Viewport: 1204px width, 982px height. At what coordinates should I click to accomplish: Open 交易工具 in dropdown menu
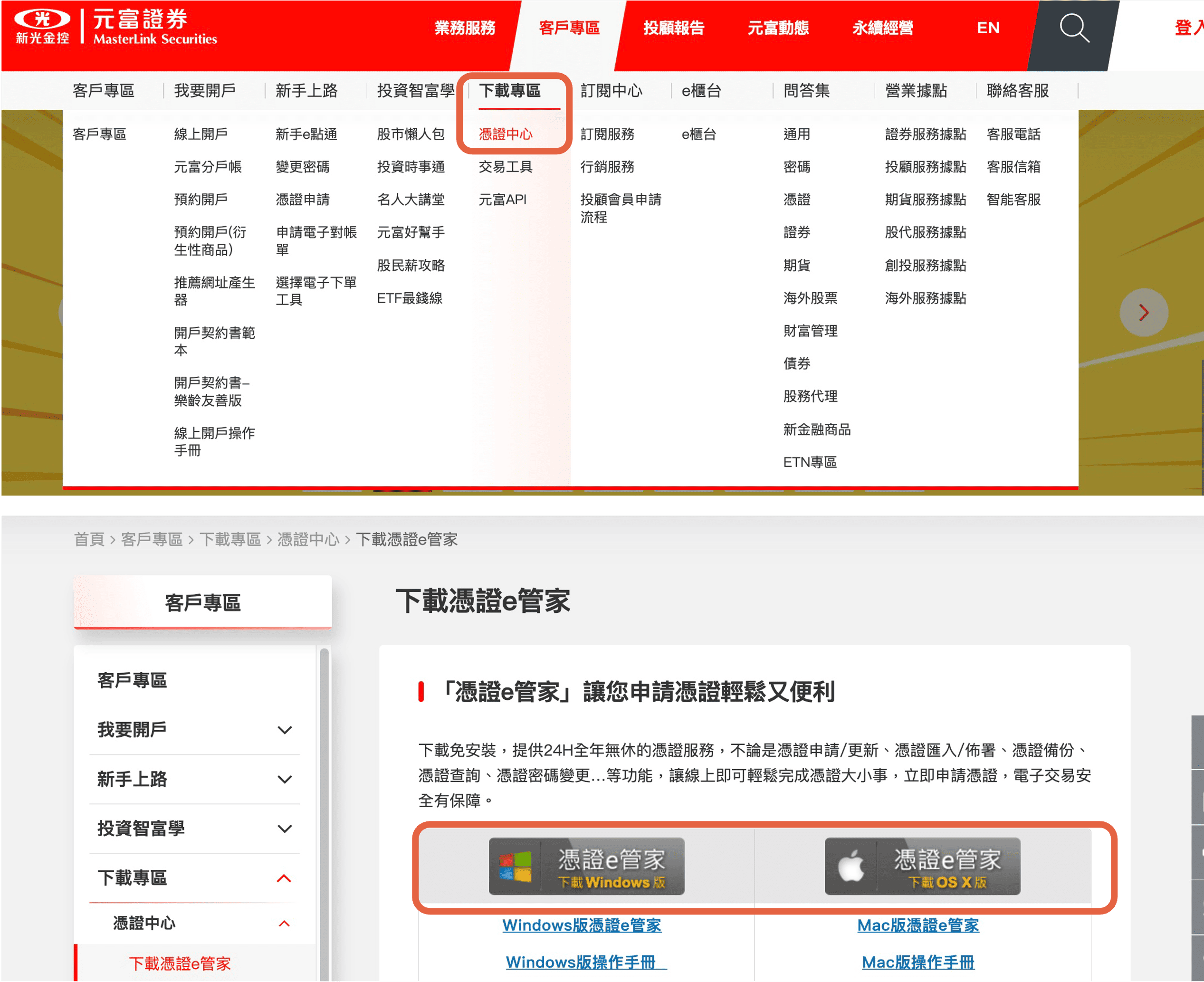pos(506,167)
